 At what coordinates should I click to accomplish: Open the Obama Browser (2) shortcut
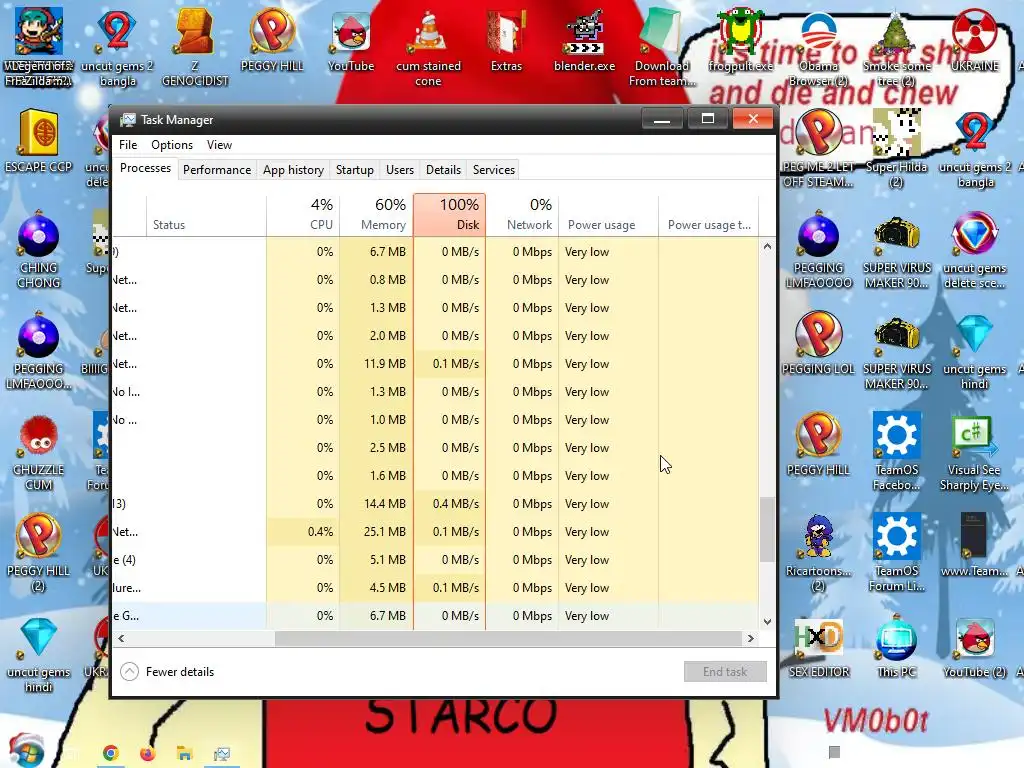click(818, 49)
